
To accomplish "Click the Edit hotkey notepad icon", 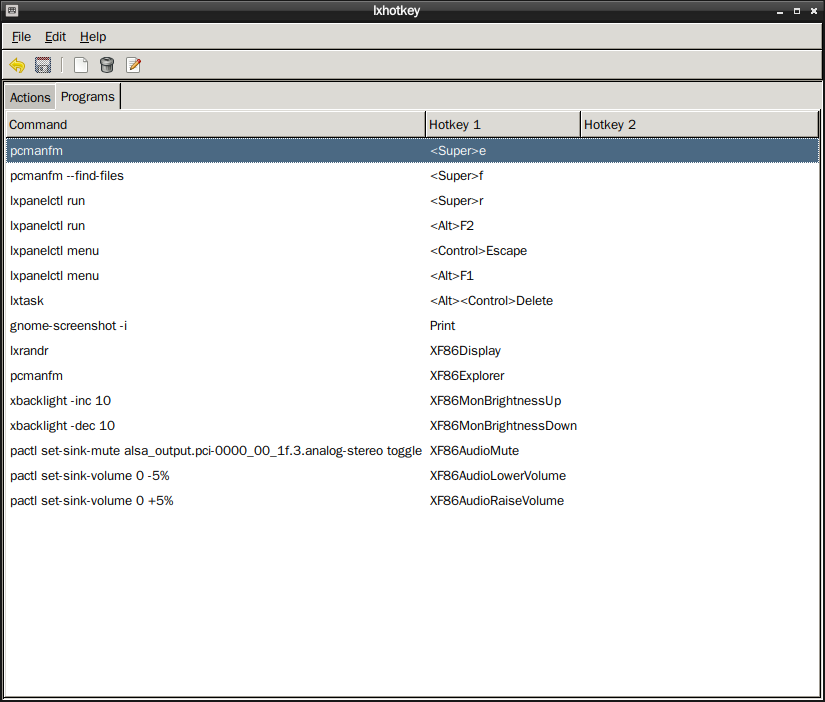I will [x=133, y=65].
